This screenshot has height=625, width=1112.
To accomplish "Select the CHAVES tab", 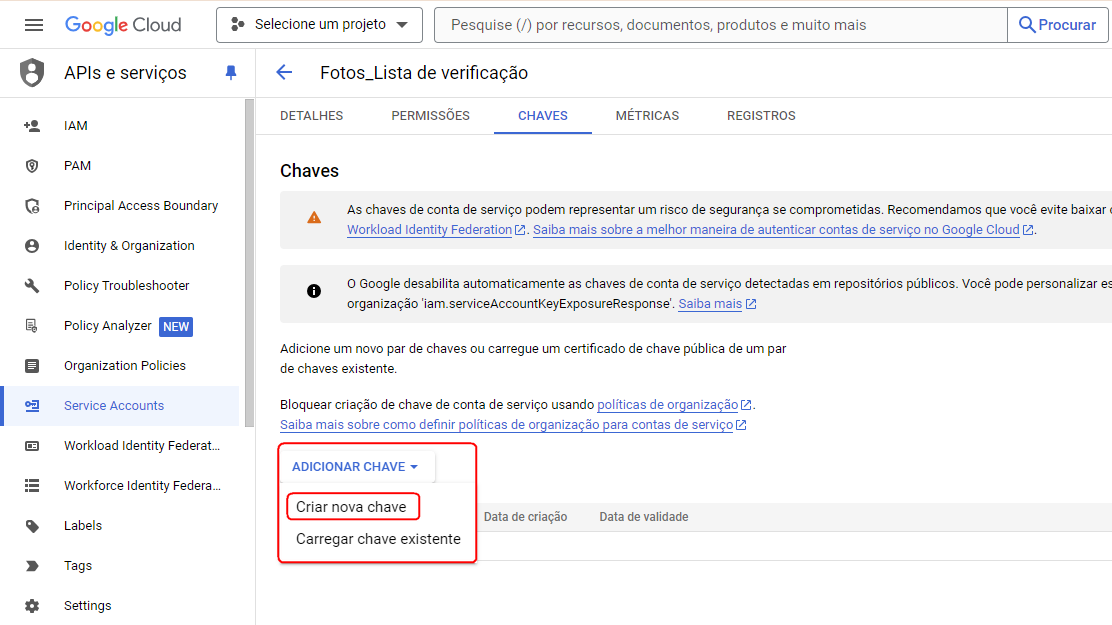I will pos(543,116).
